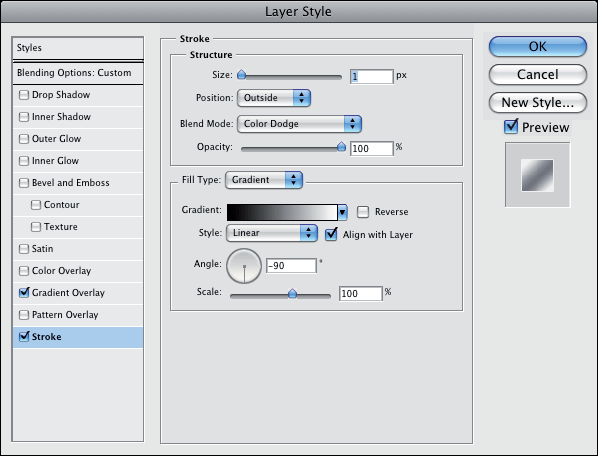The width and height of the screenshot is (598, 456).
Task: Open the Position dropdown
Action: pos(274,98)
